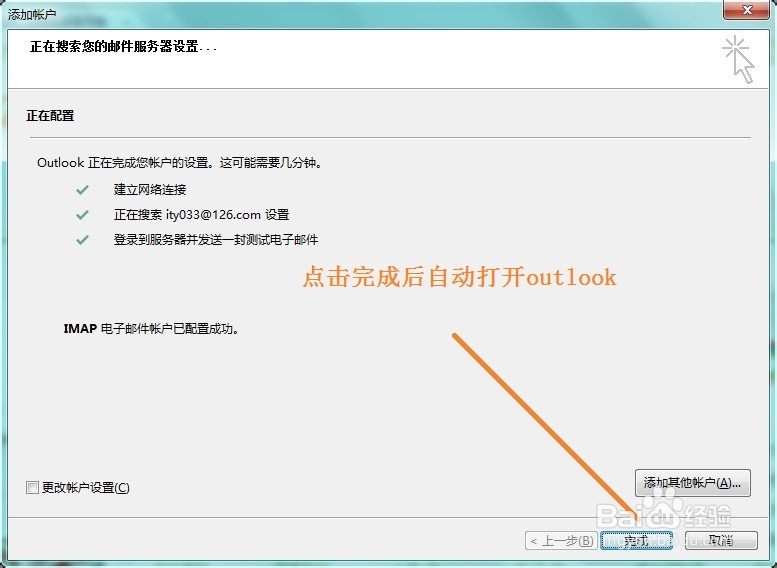Click the checkmark beside 建立网络连接

click(82, 190)
